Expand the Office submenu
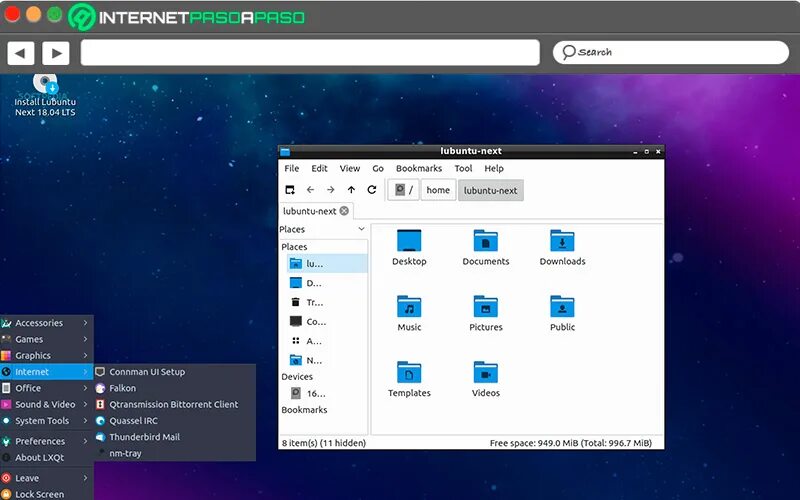The image size is (800, 500). [x=46, y=388]
